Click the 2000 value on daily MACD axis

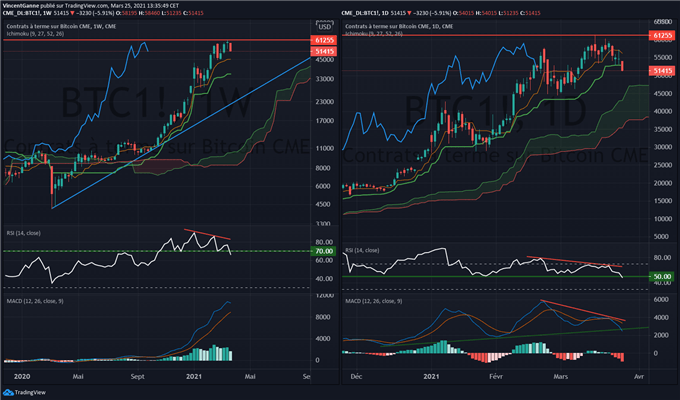pos(661,335)
